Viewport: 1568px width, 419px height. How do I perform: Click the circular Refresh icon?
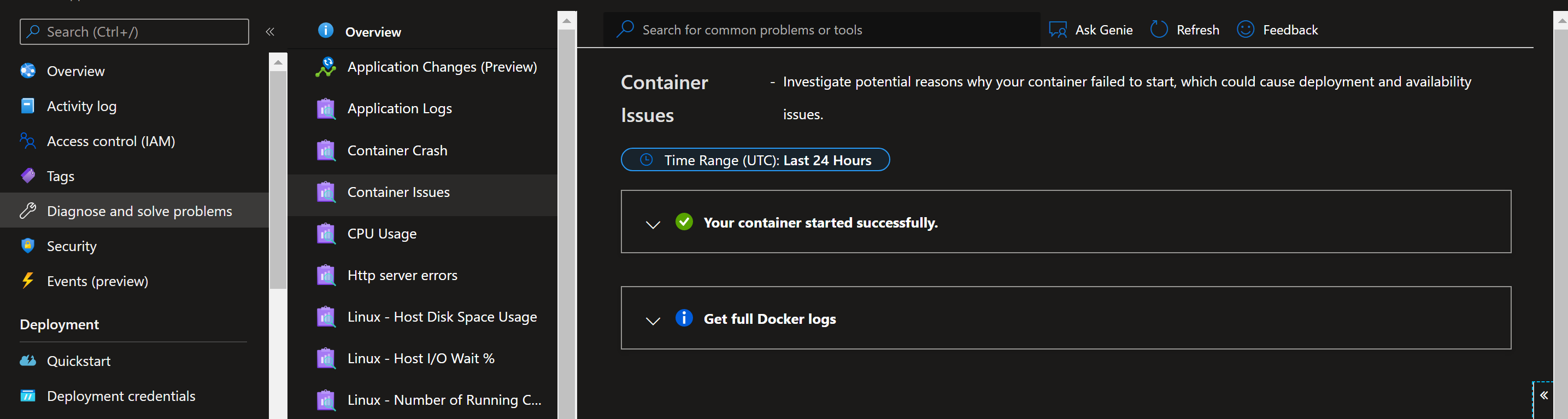pos(1159,29)
